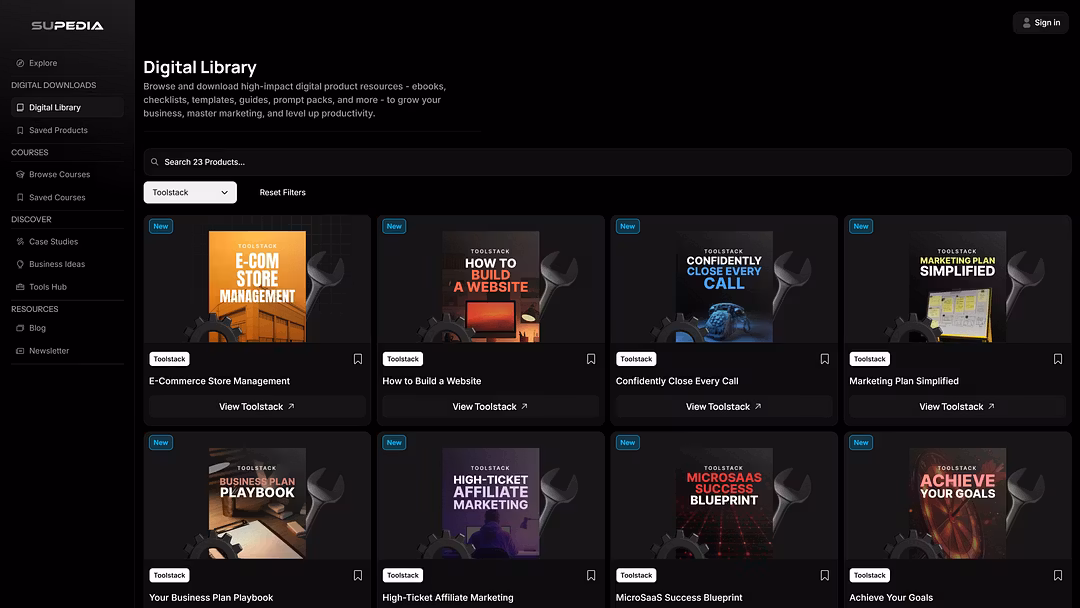
Task: Click the Sign in button
Action: 1041,23
